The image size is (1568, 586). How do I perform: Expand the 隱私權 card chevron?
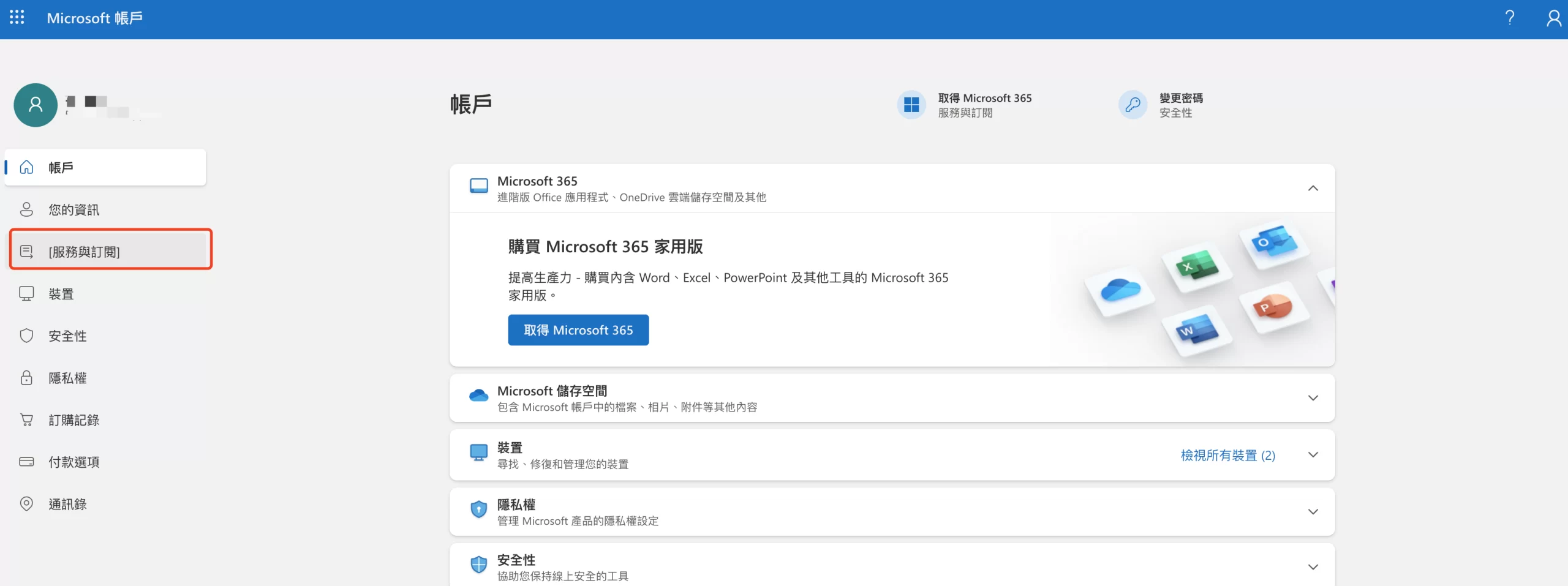(1313, 512)
